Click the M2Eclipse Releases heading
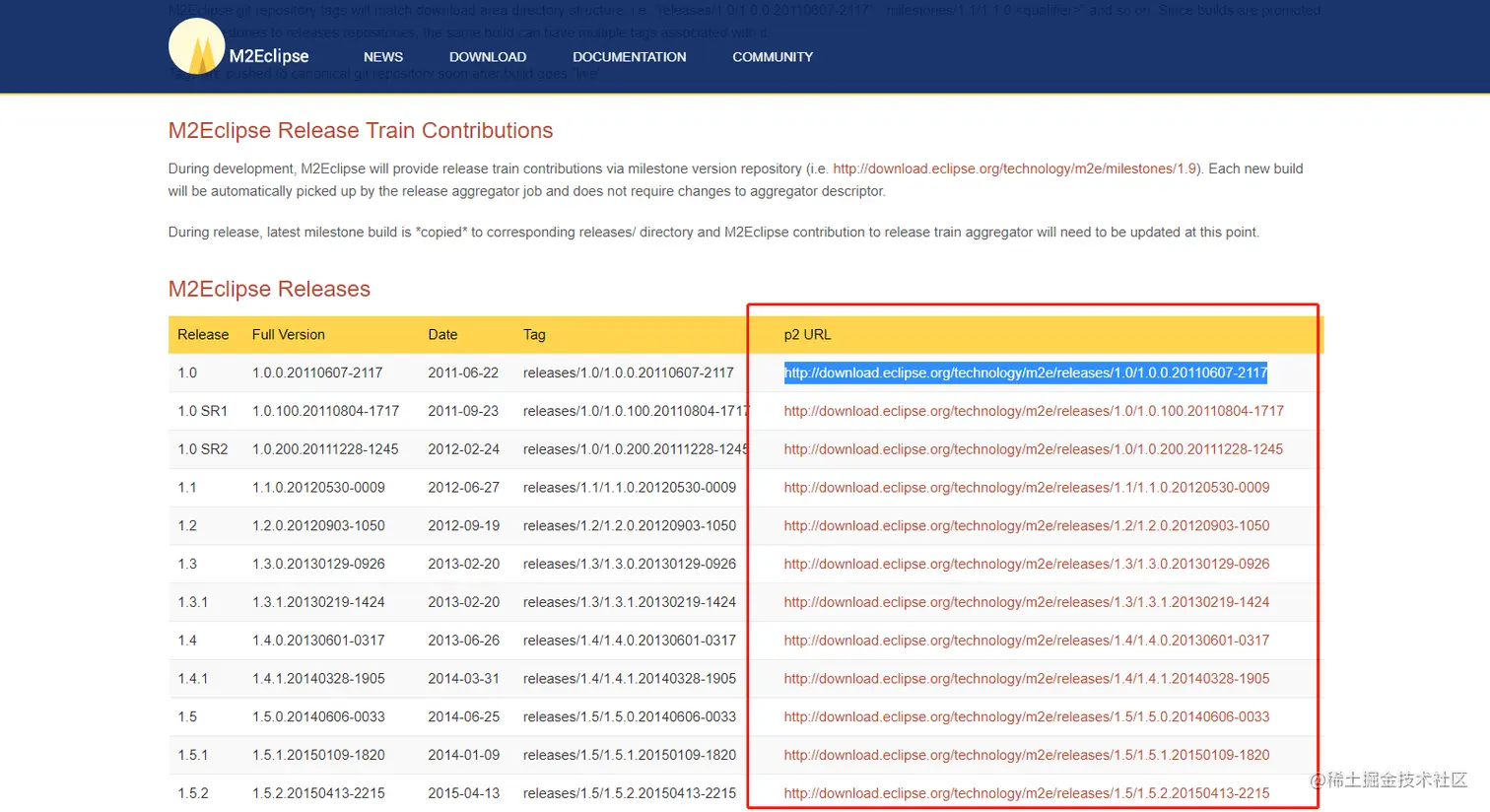1490x812 pixels. coord(269,289)
